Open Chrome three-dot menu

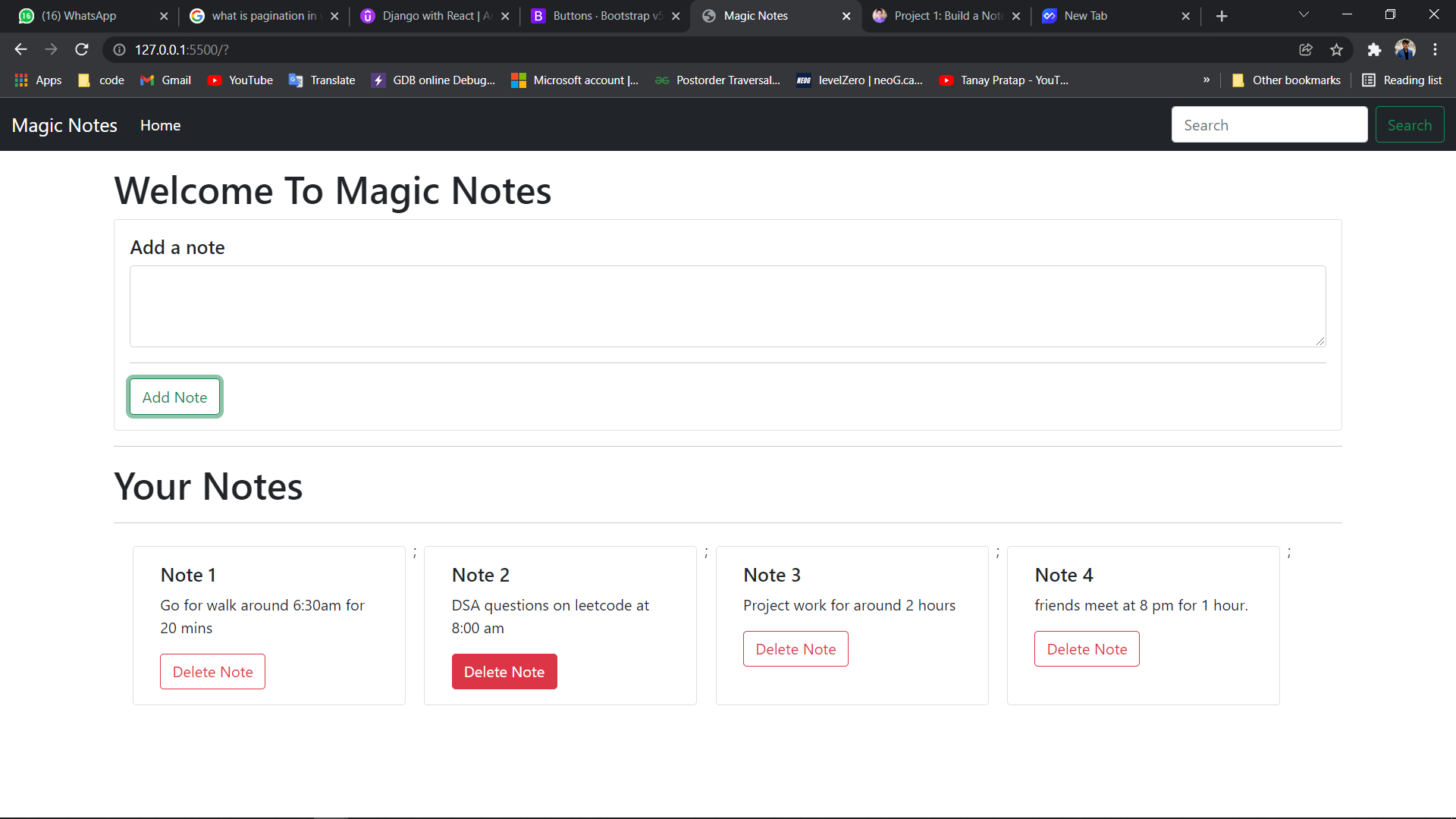[x=1435, y=49]
